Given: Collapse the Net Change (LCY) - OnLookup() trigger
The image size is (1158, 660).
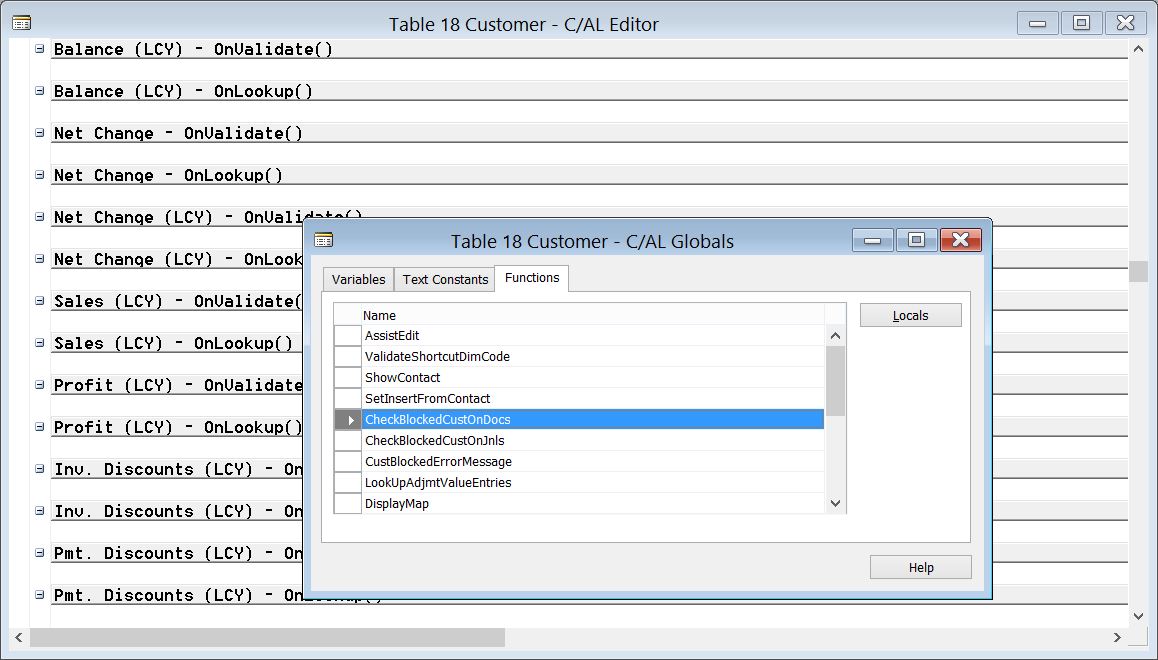Looking at the screenshot, I should point(40,259).
